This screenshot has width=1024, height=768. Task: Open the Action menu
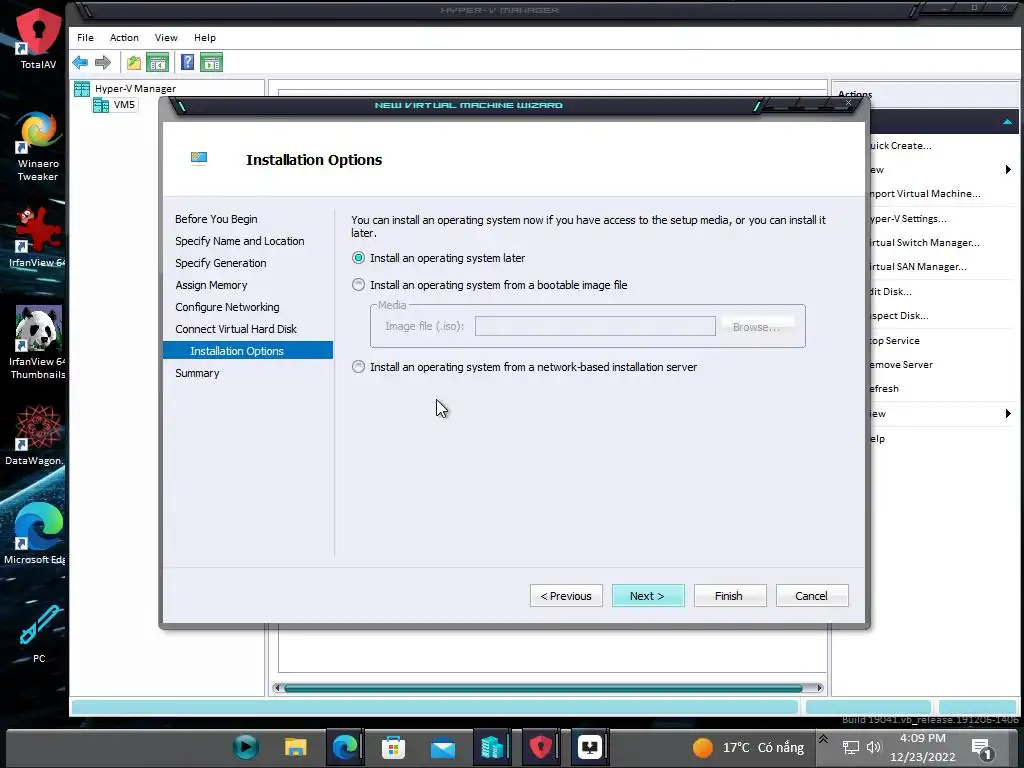(x=124, y=38)
